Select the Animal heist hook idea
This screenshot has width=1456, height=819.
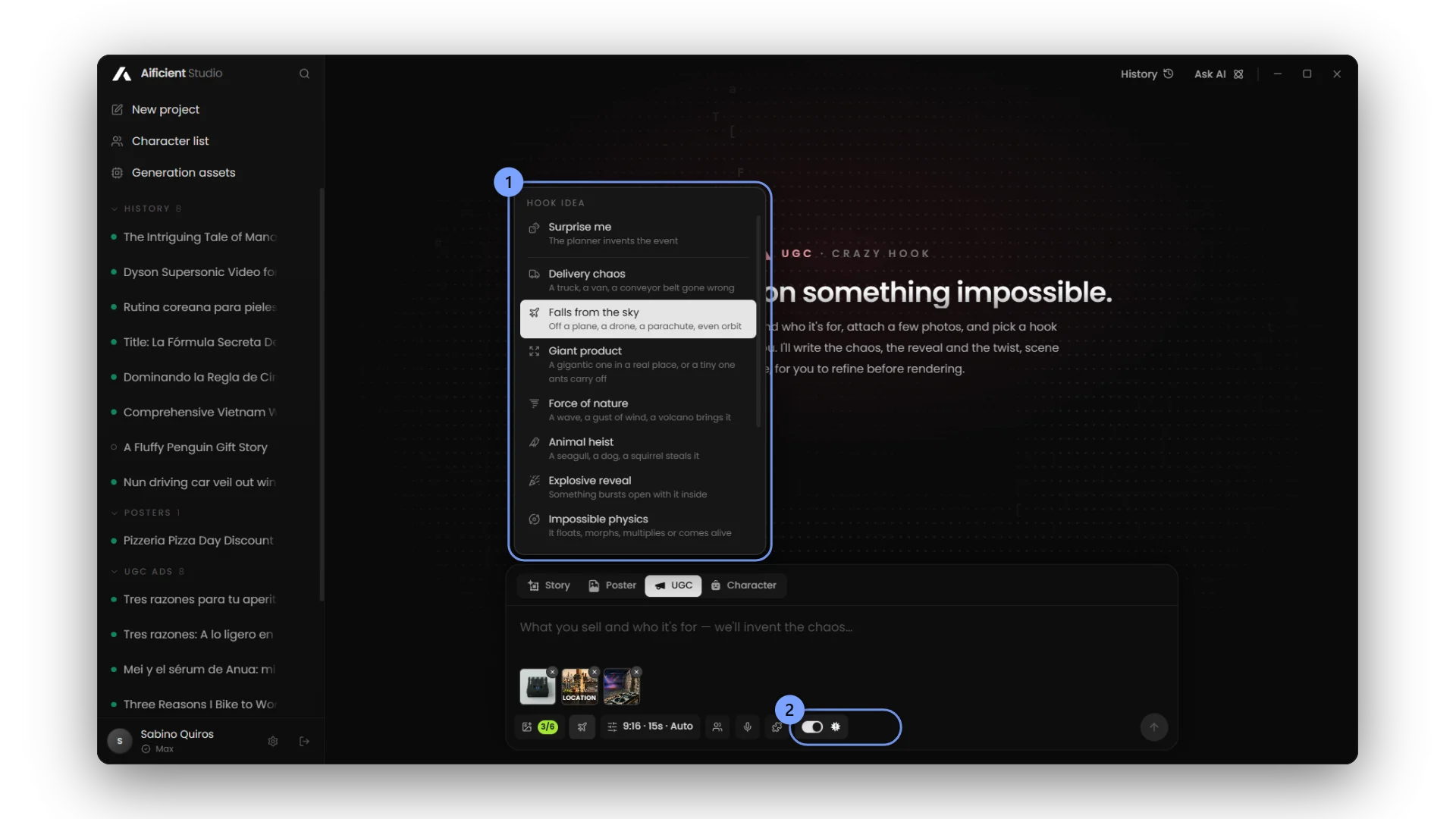click(638, 449)
